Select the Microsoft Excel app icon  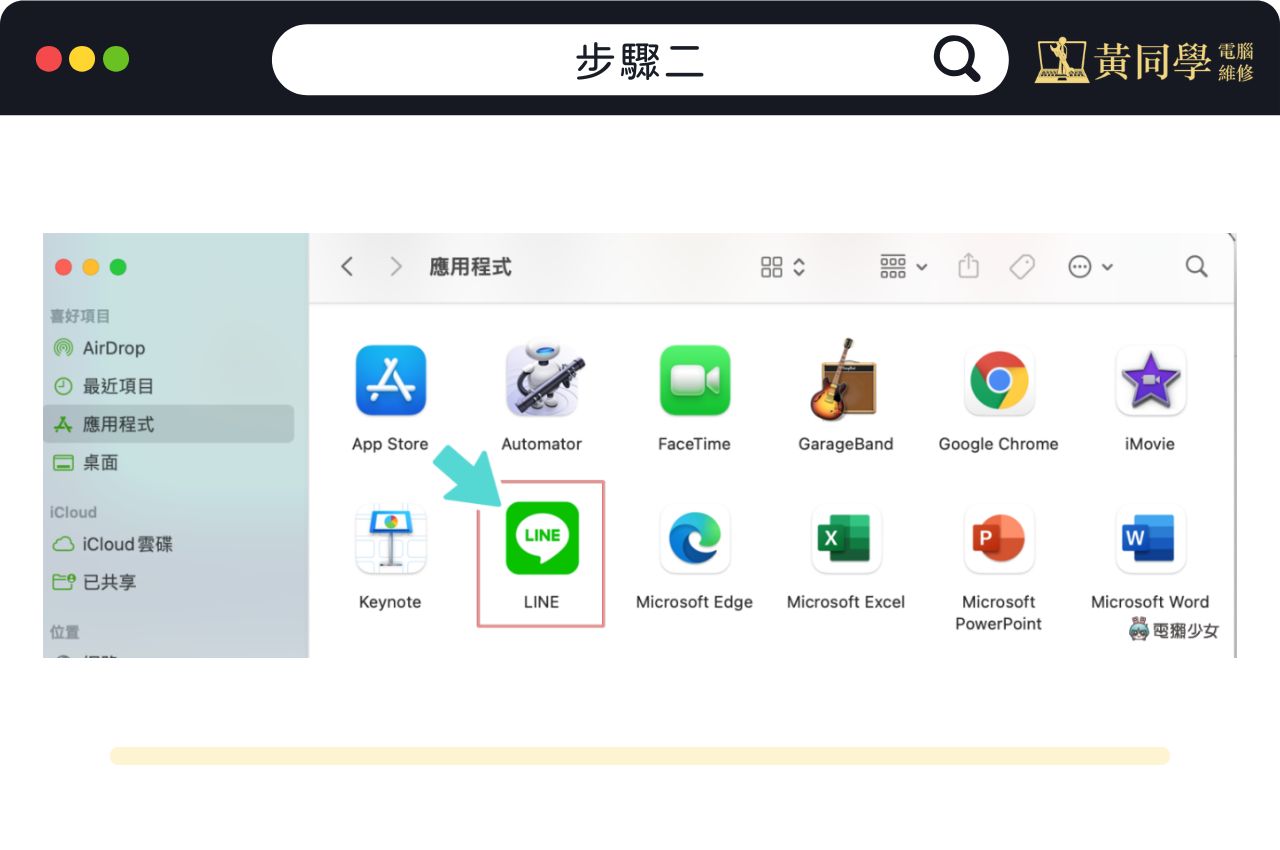(845, 539)
